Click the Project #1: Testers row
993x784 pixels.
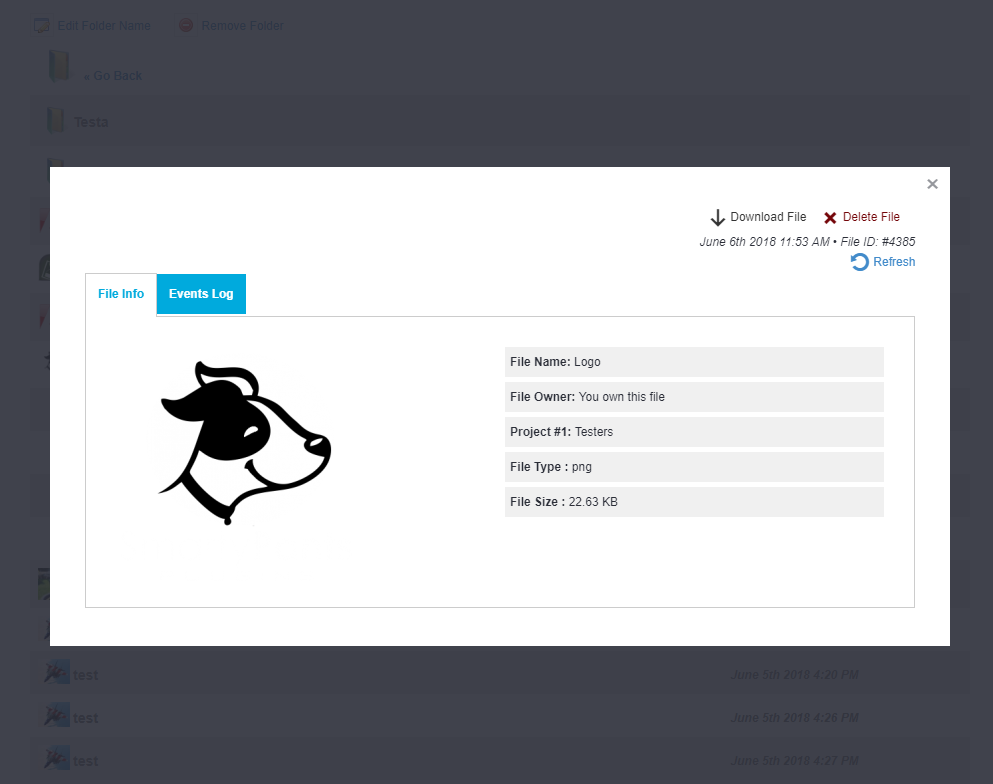tap(694, 432)
